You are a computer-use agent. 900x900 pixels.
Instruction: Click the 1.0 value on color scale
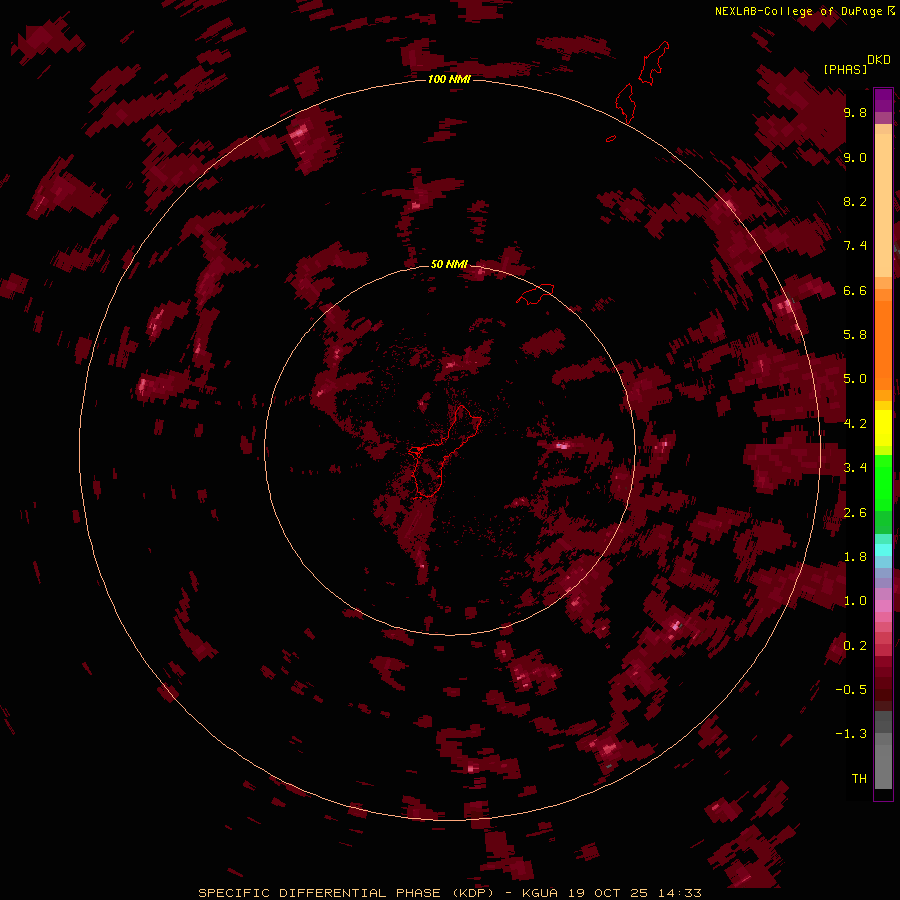click(855, 601)
